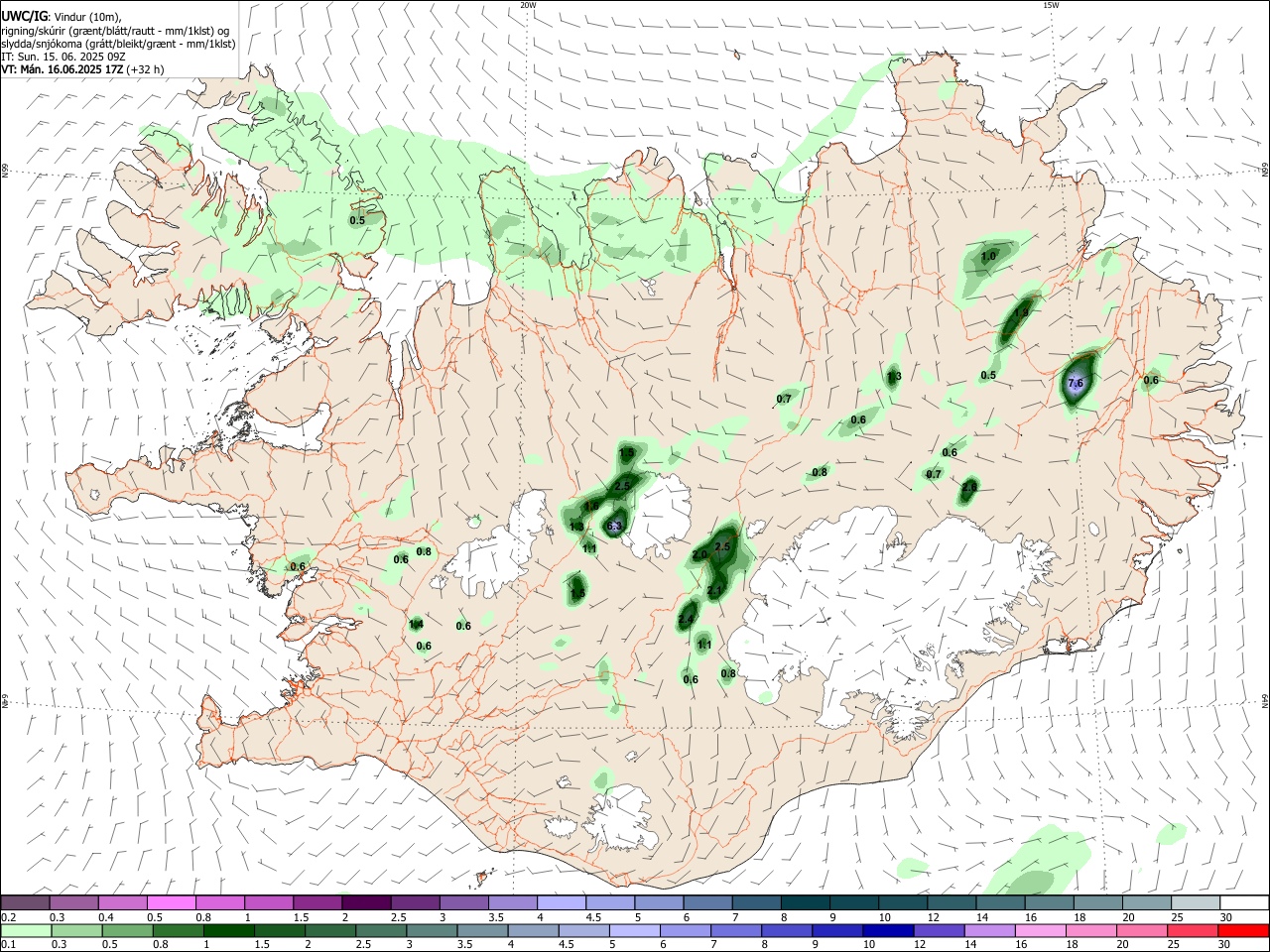Click the 2.4 precipitation value on the map
Image resolution: width=1270 pixels, height=952 pixels.
pyautogui.click(x=686, y=620)
